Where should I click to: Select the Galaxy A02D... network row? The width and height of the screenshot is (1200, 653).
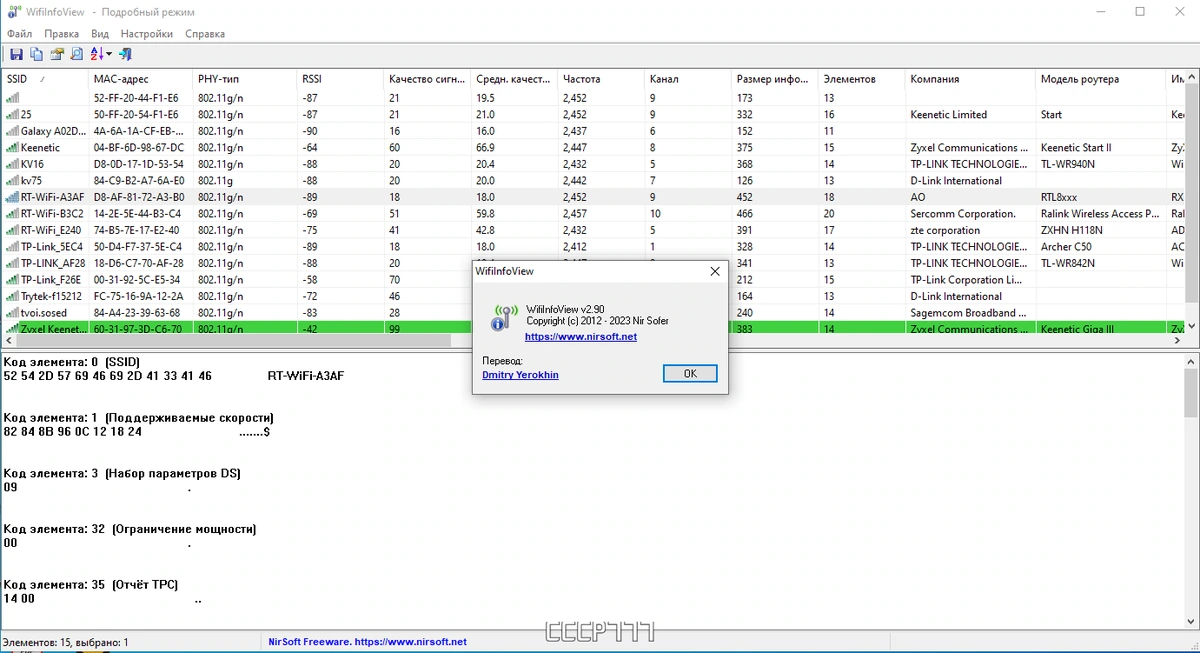point(594,131)
